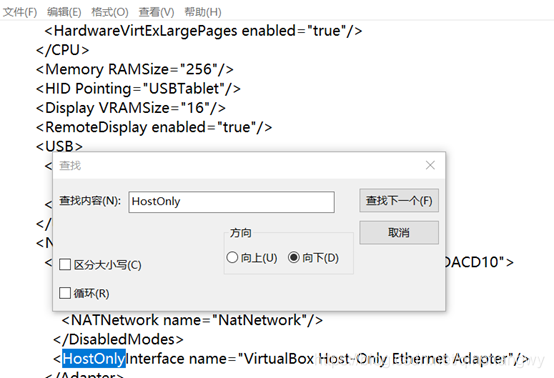Open the 帮助(H) menu
Viewport: 554px width, 378px height.
pyautogui.click(x=203, y=12)
